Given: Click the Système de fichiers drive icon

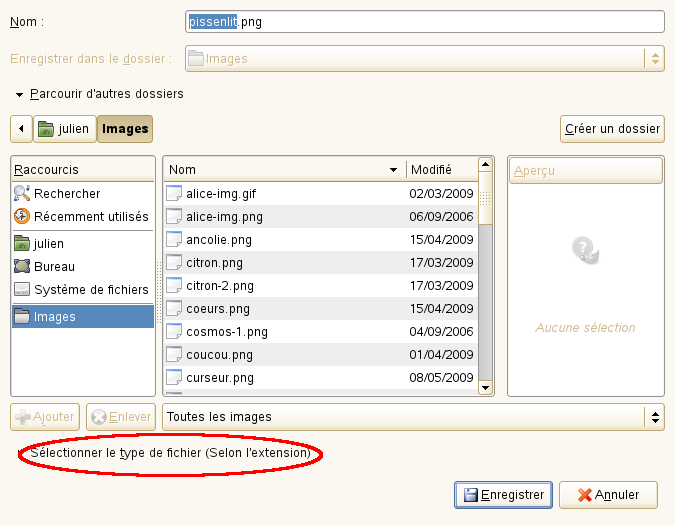Looking at the screenshot, I should coord(22,289).
